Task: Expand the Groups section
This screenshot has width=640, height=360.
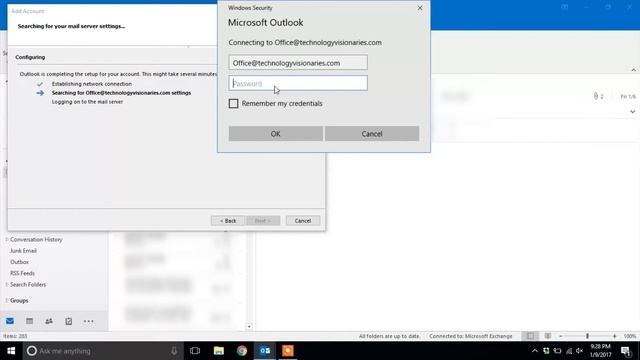Action: [x=7, y=300]
